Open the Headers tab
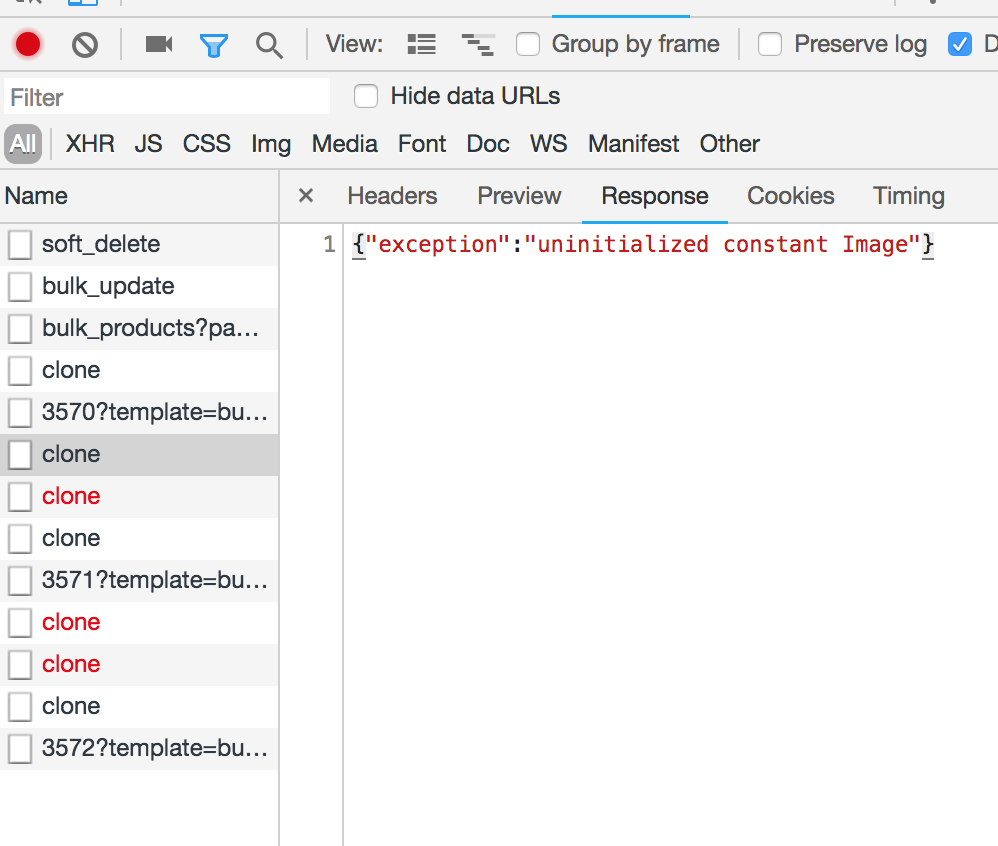Image resolution: width=998 pixels, height=846 pixels. click(393, 195)
